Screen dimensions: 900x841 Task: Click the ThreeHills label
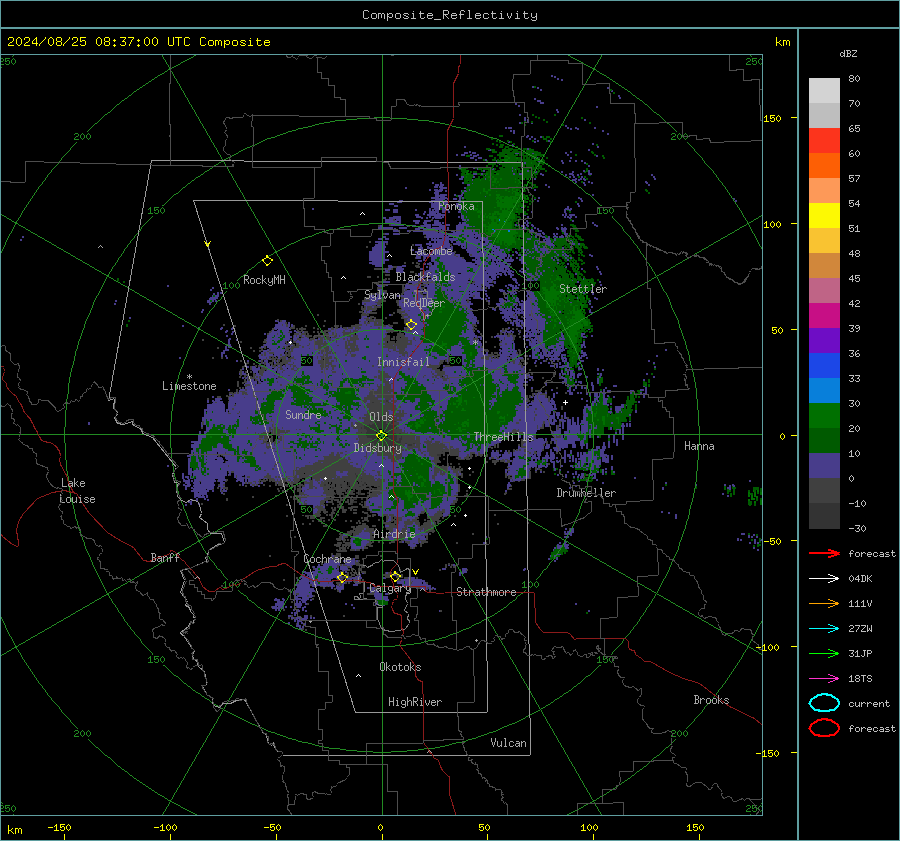pyautogui.click(x=503, y=437)
